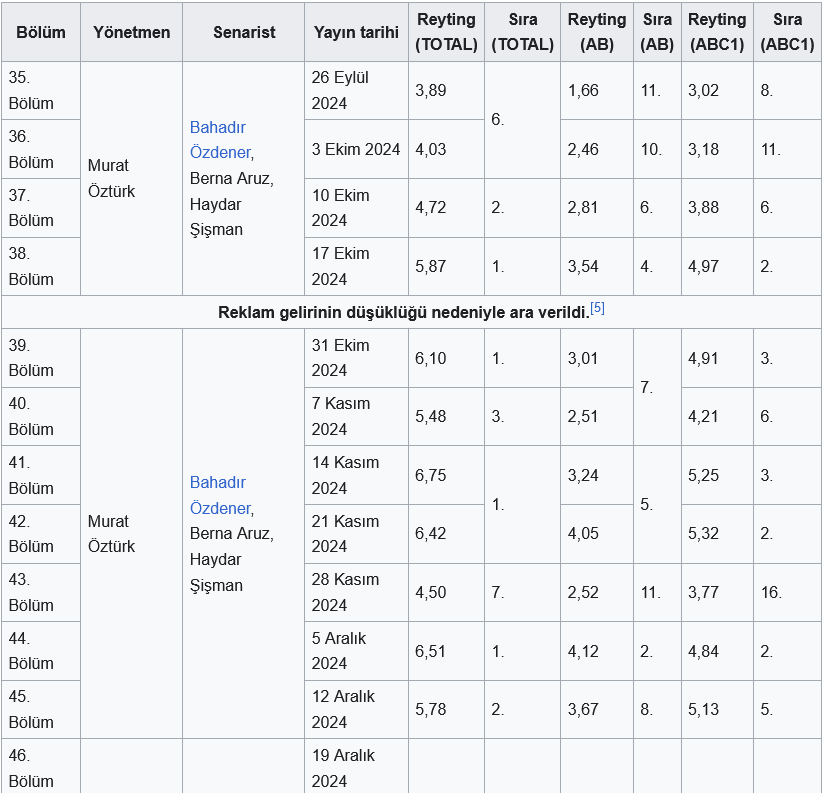Click the Yayın tarihi column header
This screenshot has height=793, width=826.
pos(356,32)
